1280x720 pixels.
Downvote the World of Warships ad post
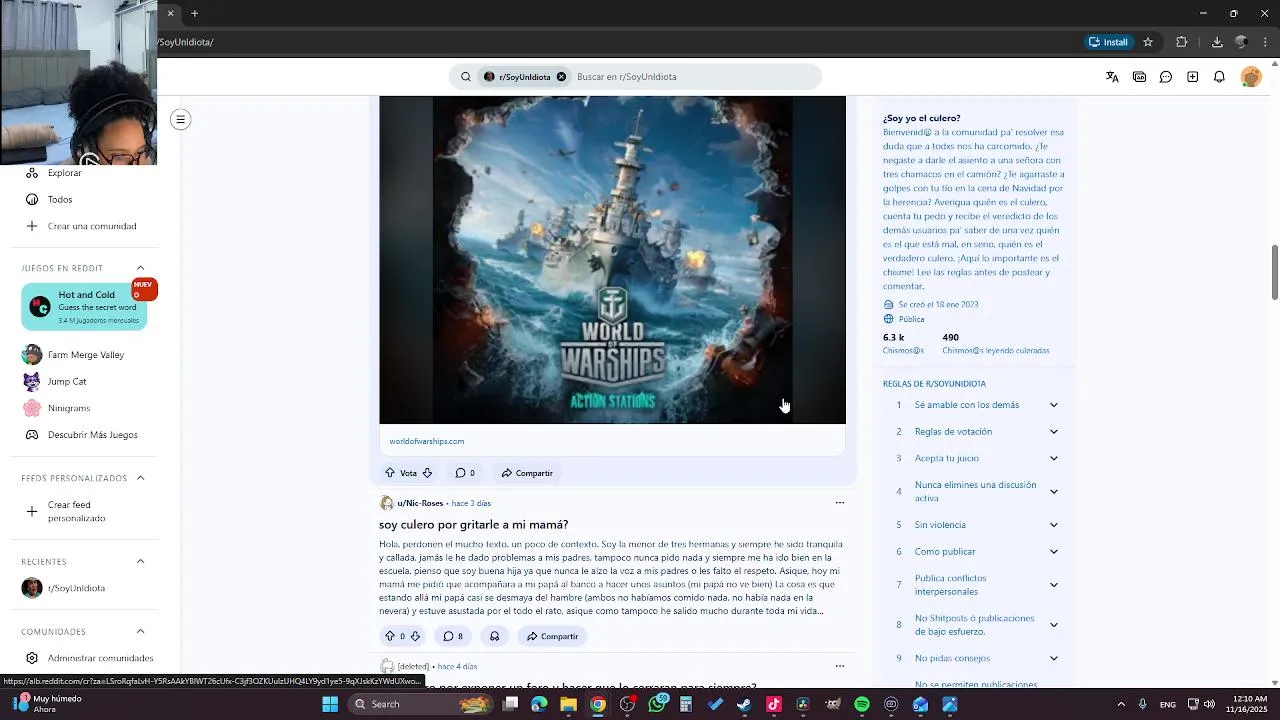[427, 473]
